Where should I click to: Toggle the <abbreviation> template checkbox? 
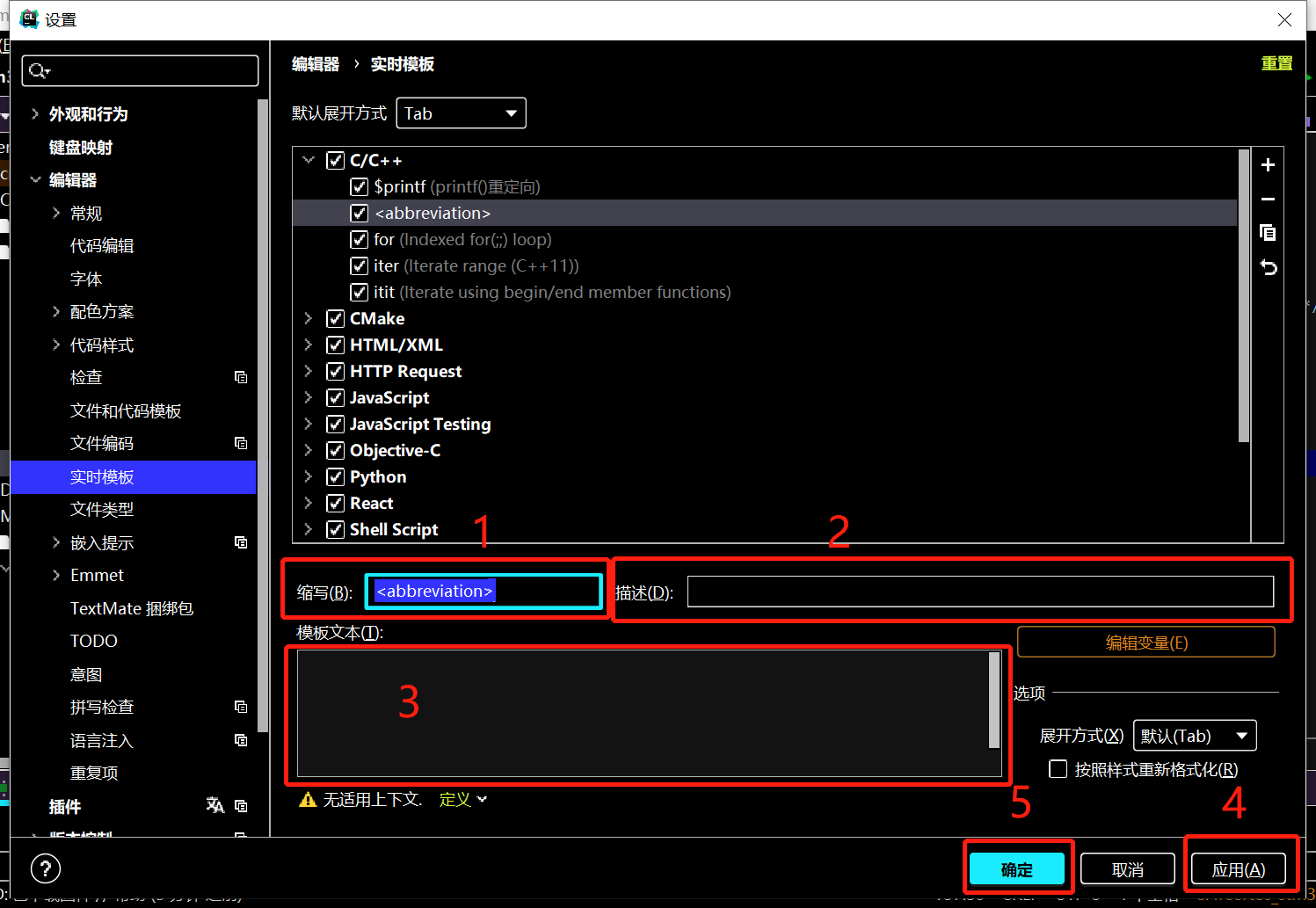(359, 213)
